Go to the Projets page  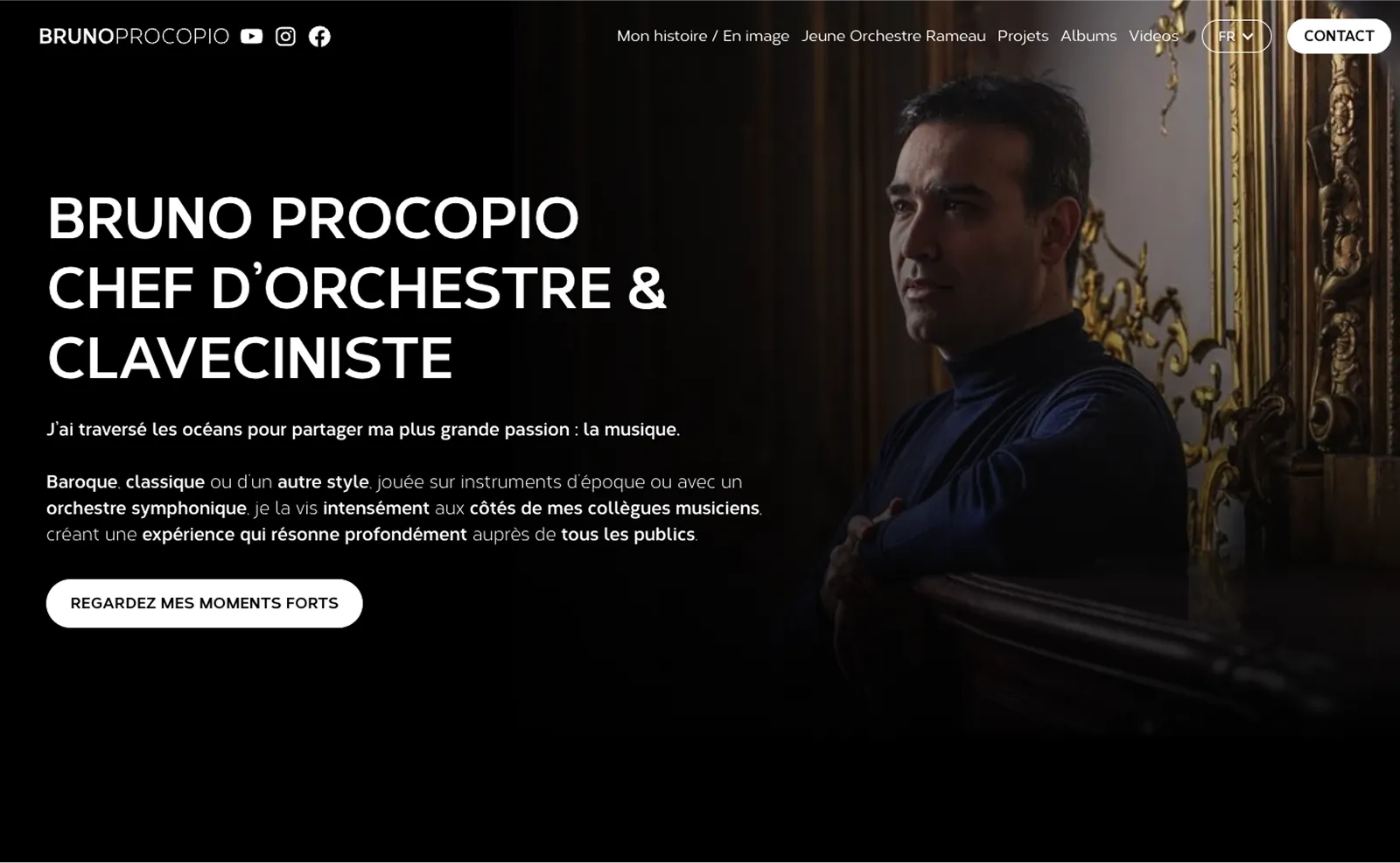[1023, 36]
